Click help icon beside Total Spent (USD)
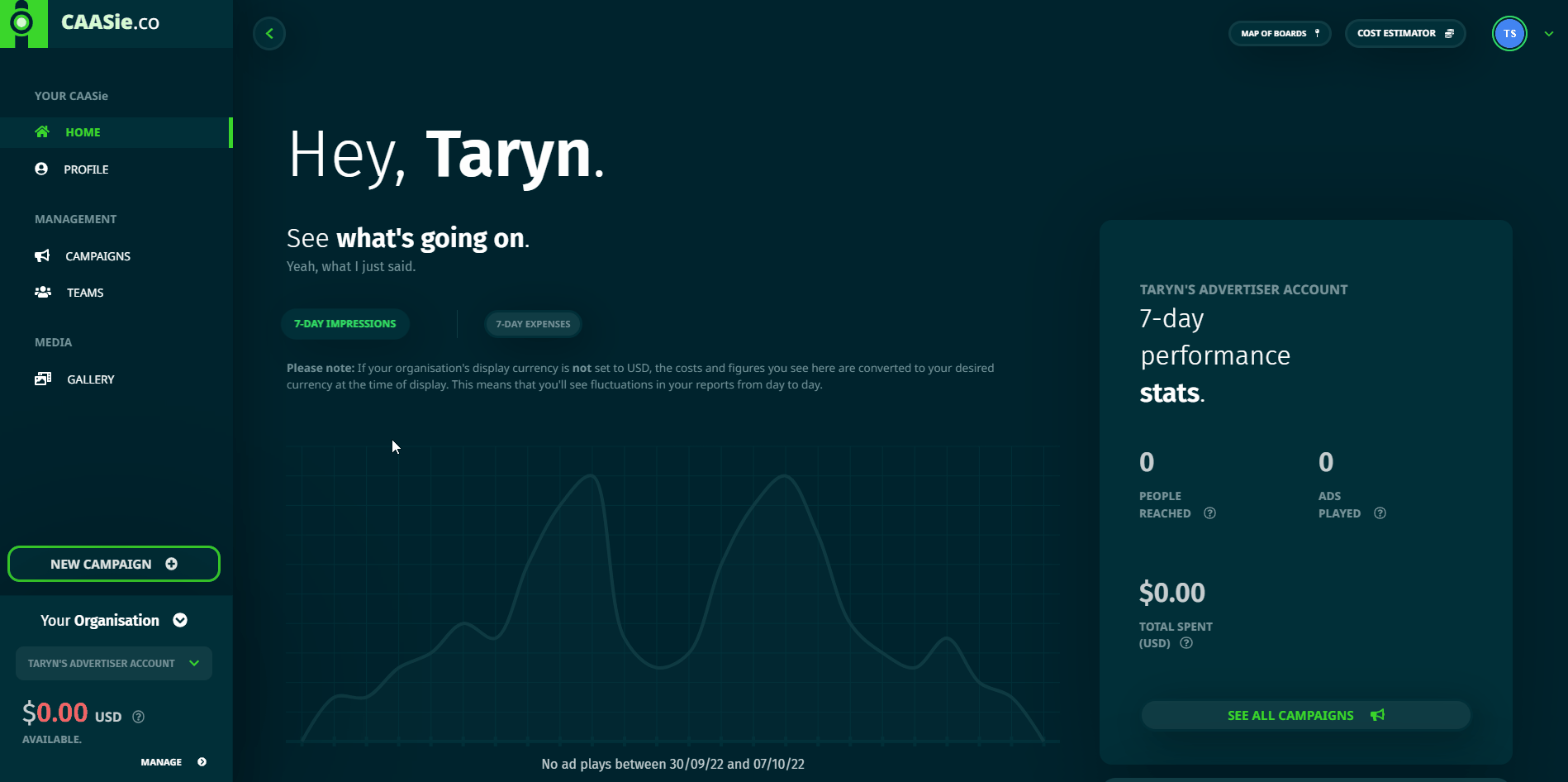1568x782 pixels. [x=1186, y=643]
